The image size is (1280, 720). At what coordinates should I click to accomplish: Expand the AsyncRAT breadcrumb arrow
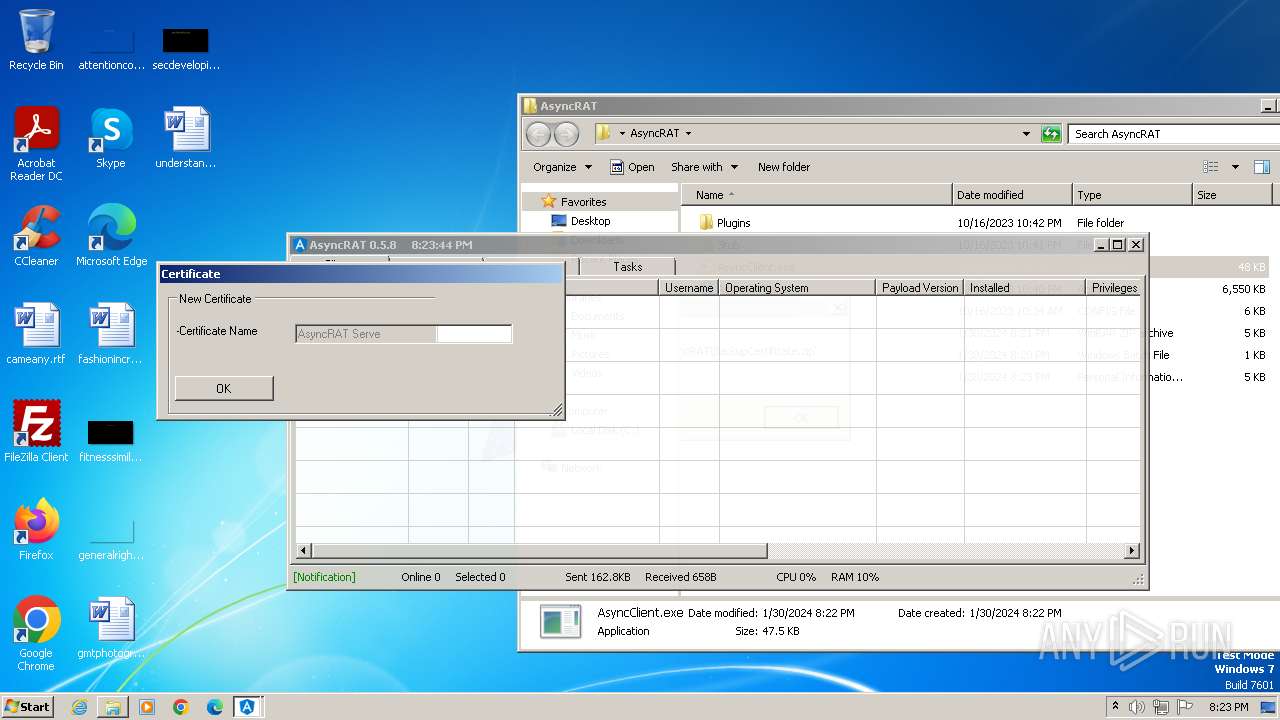click(688, 133)
